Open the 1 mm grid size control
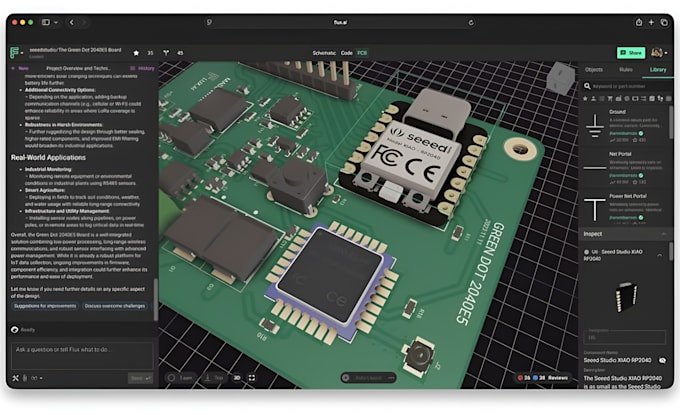Image resolution: width=680 pixels, height=415 pixels. point(180,378)
